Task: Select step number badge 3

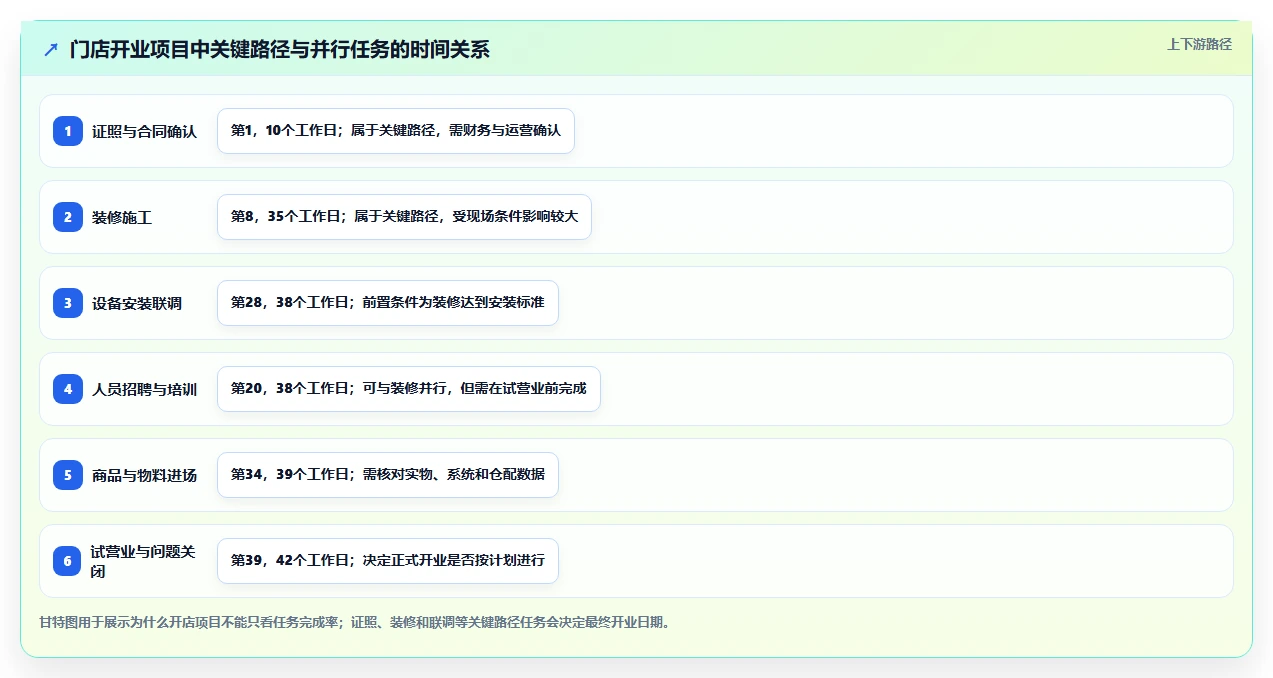Action: 68,303
